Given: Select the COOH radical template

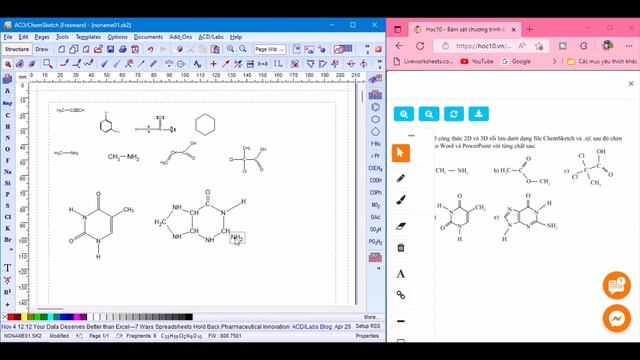Looking at the screenshot, I should (x=375, y=180).
